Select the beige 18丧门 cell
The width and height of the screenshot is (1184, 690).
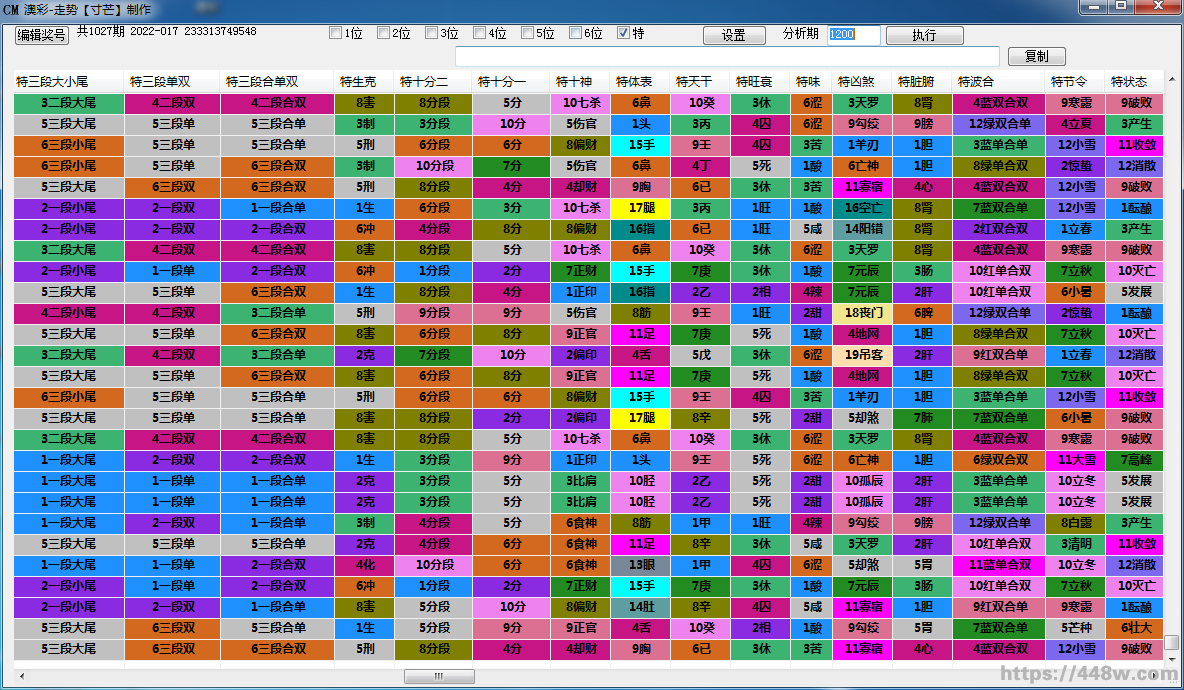[x=862, y=313]
